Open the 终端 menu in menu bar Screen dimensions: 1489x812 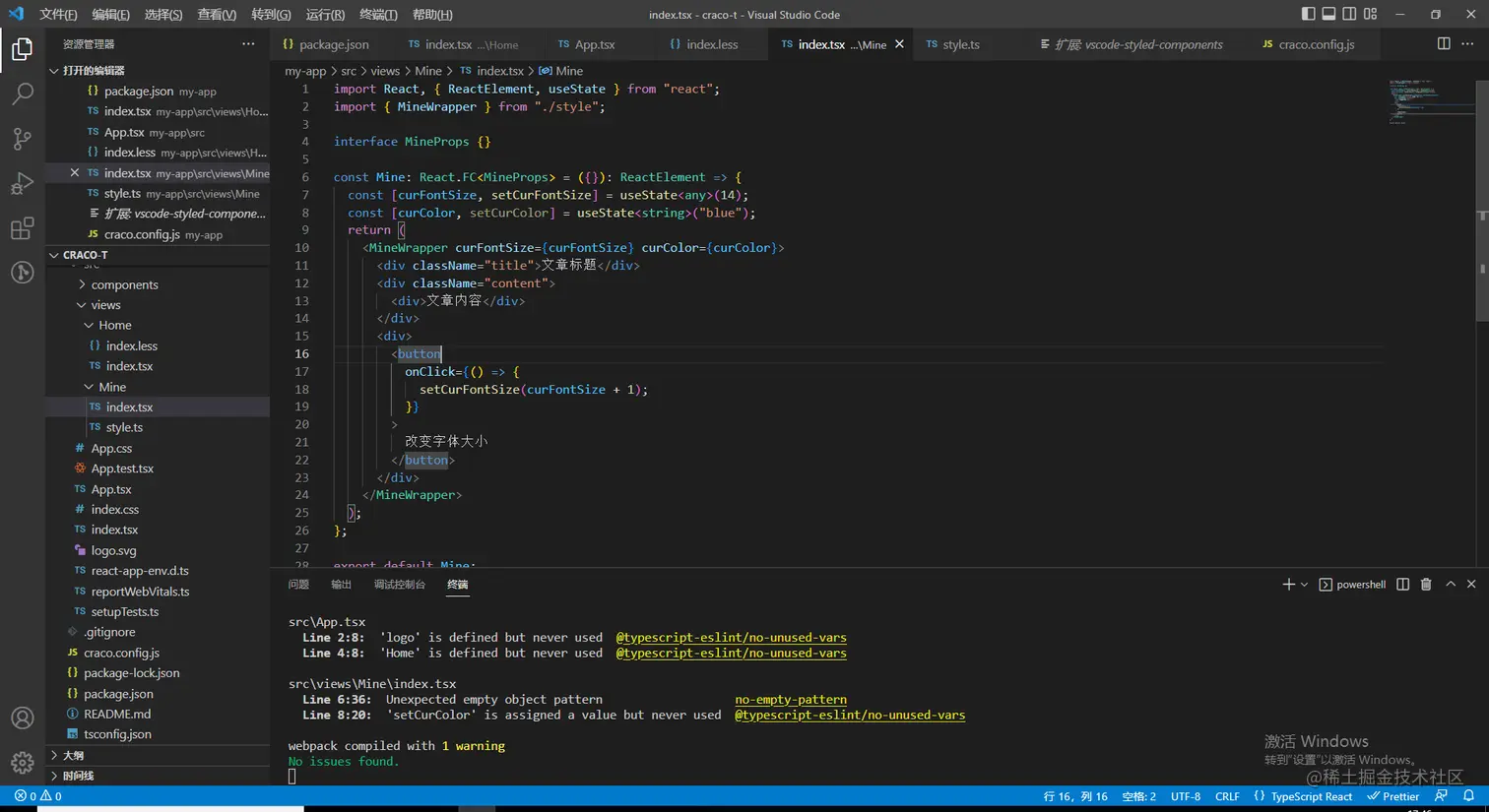click(x=378, y=15)
